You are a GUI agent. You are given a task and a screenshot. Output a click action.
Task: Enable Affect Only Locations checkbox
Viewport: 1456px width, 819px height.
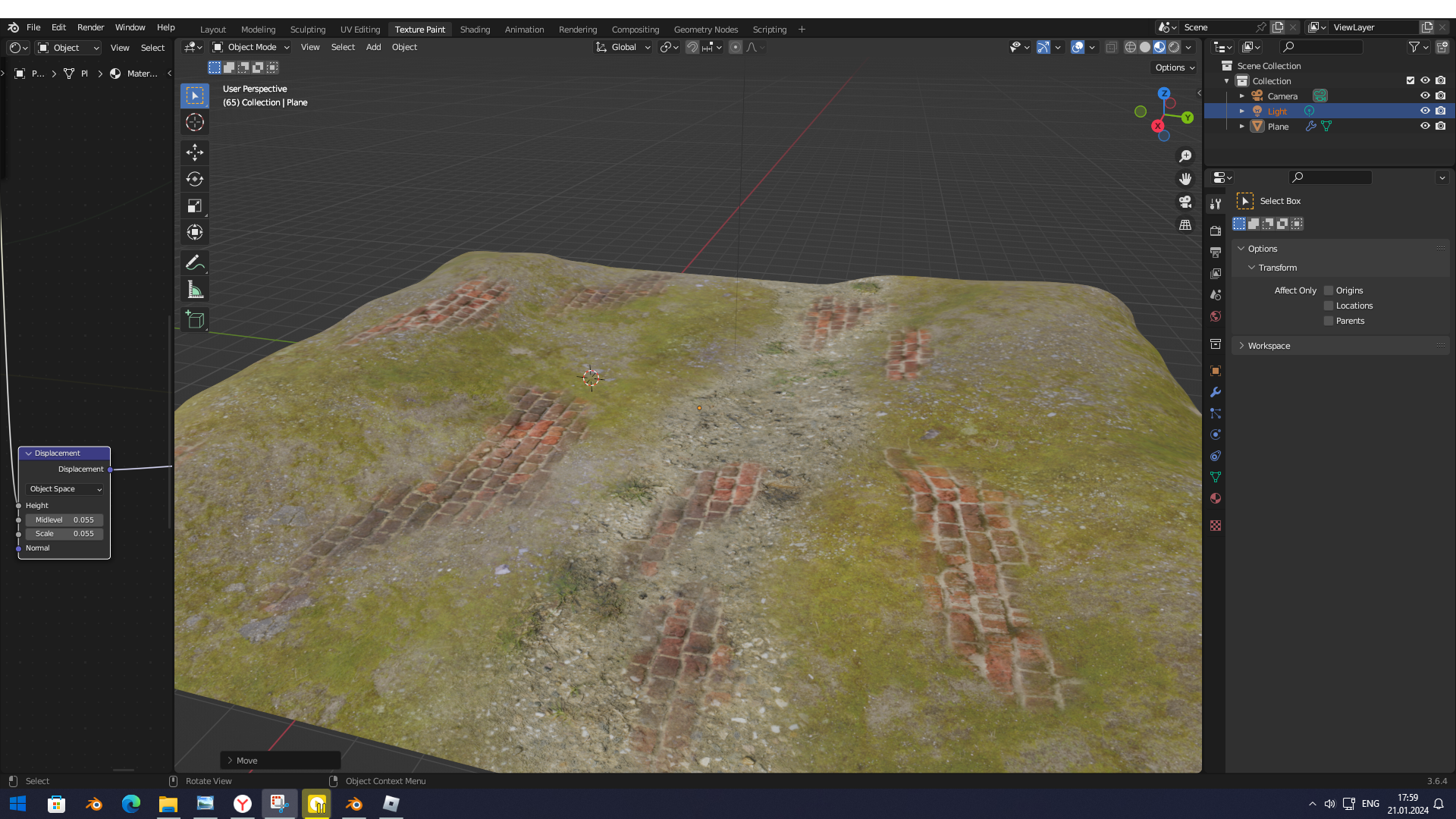click(1329, 306)
